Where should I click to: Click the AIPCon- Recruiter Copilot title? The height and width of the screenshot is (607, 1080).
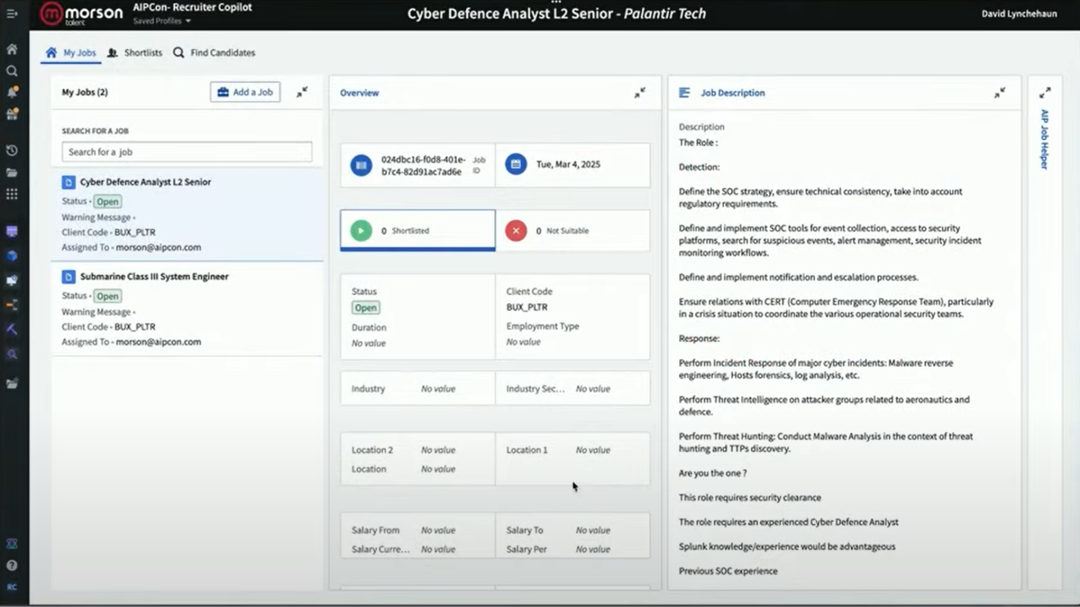[192, 7]
